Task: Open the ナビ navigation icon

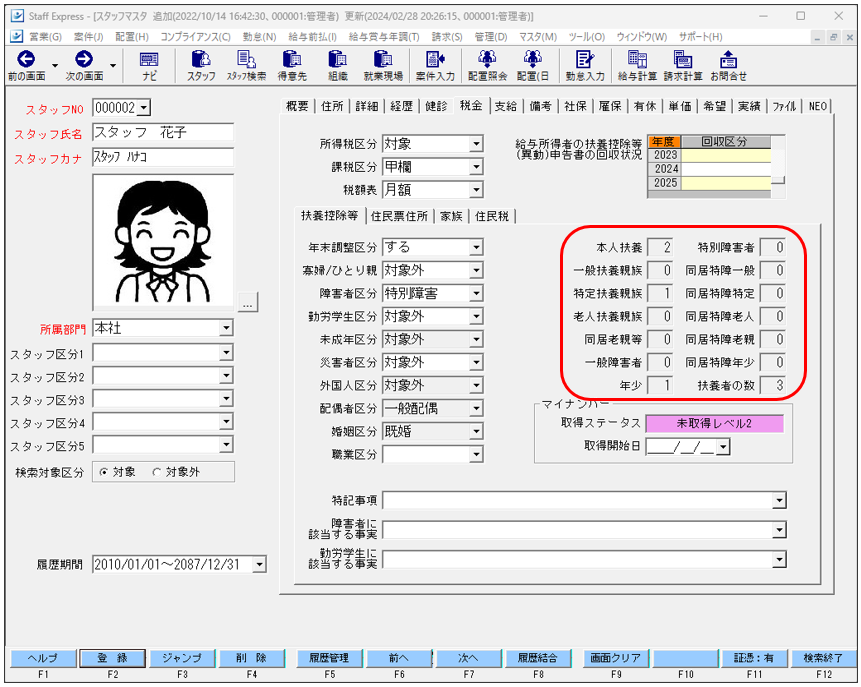Action: click(149, 65)
